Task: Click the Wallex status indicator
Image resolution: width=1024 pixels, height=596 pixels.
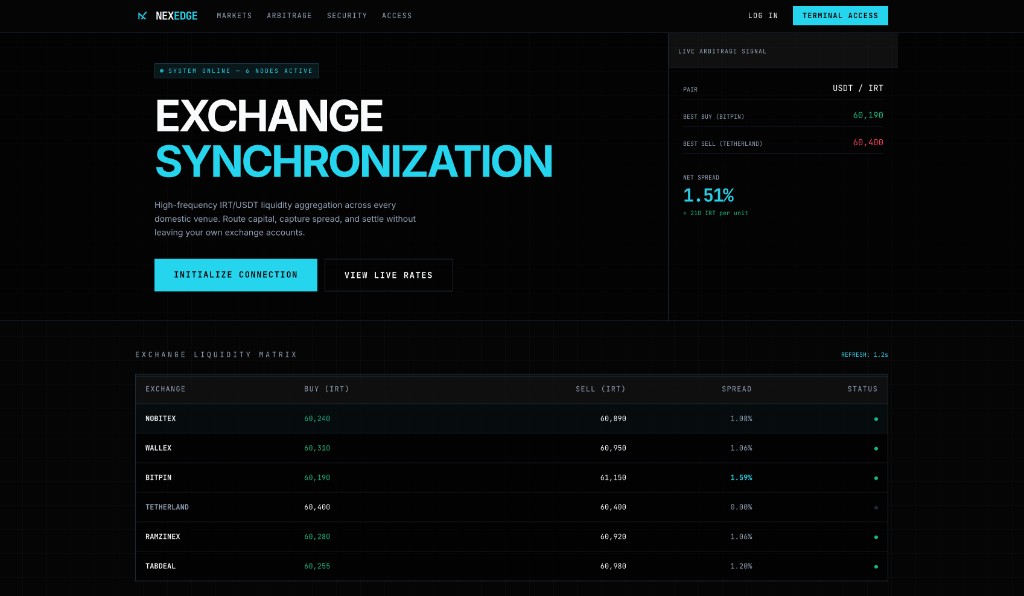Action: [876, 448]
